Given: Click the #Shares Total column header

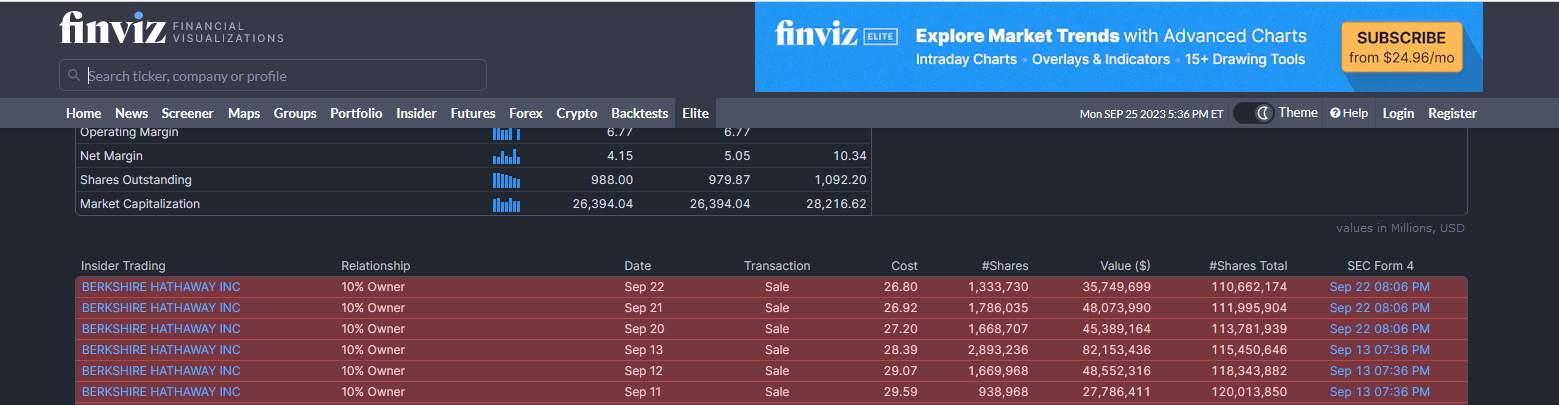Looking at the screenshot, I should tap(1248, 266).
